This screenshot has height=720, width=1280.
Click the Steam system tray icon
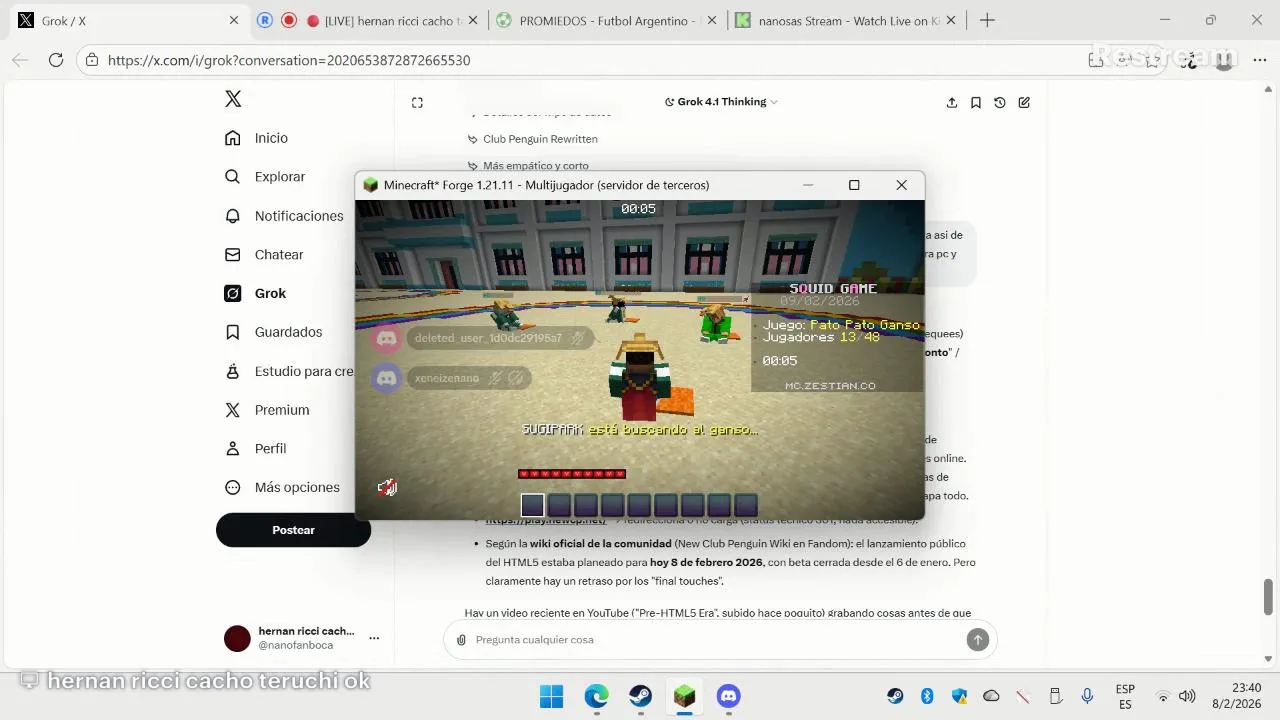coord(895,696)
